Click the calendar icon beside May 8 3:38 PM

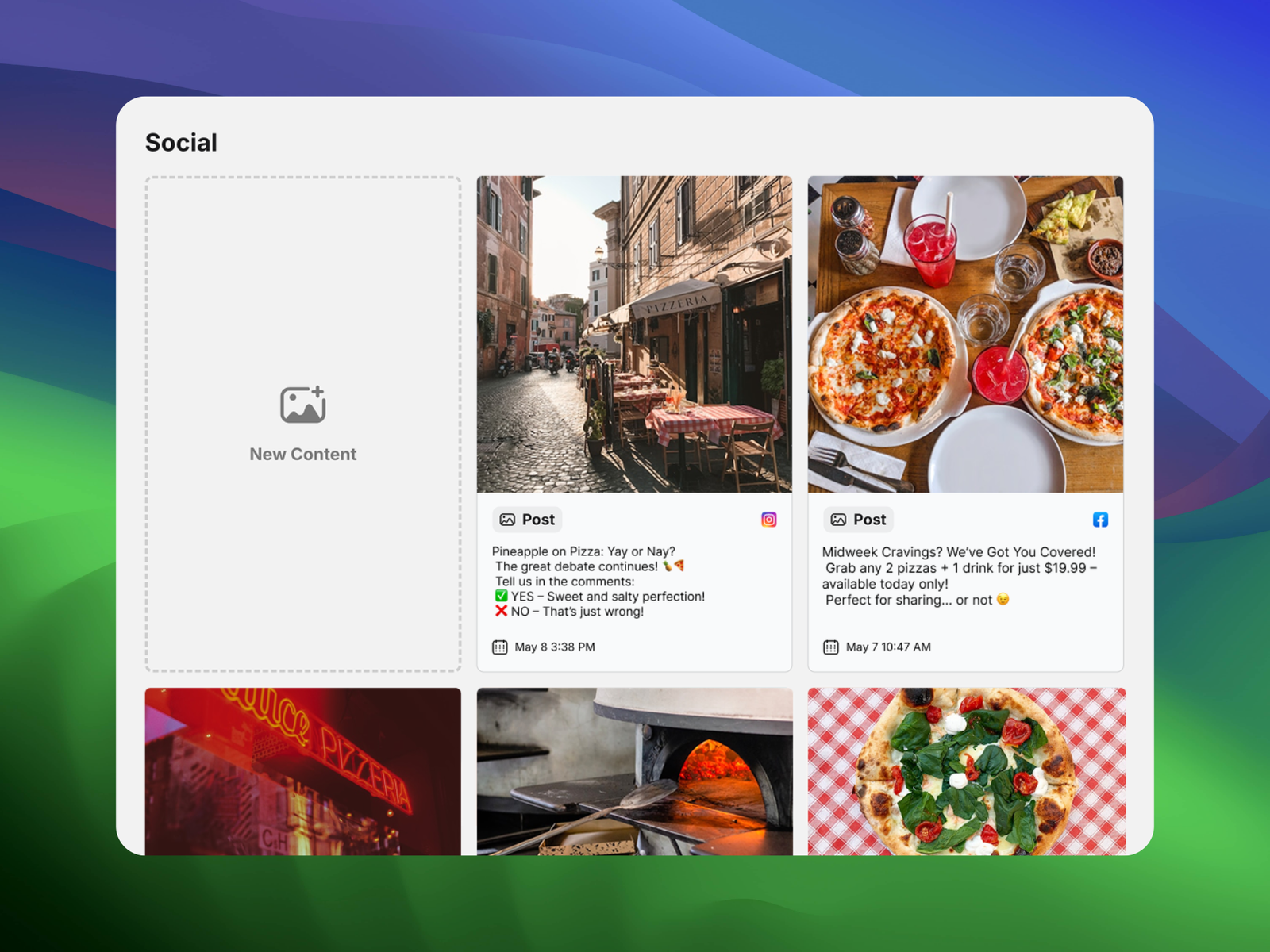499,647
